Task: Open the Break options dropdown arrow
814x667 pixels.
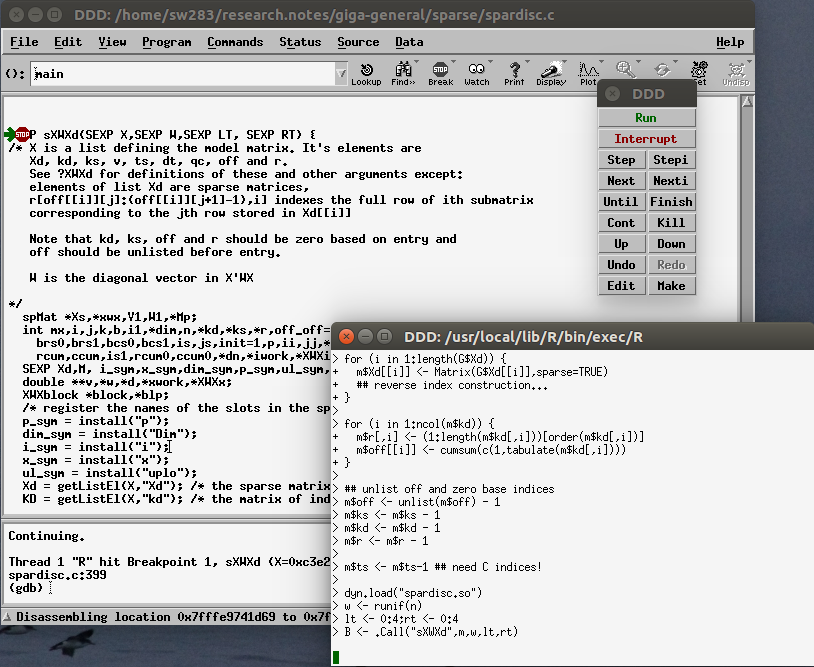Action: pyautogui.click(x=453, y=62)
